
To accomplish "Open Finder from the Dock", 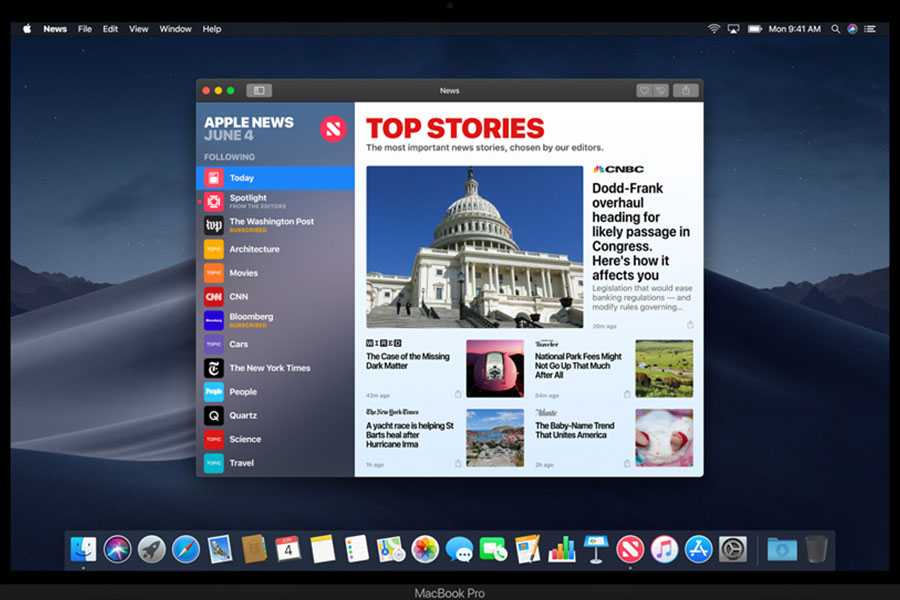I will pyautogui.click(x=83, y=549).
